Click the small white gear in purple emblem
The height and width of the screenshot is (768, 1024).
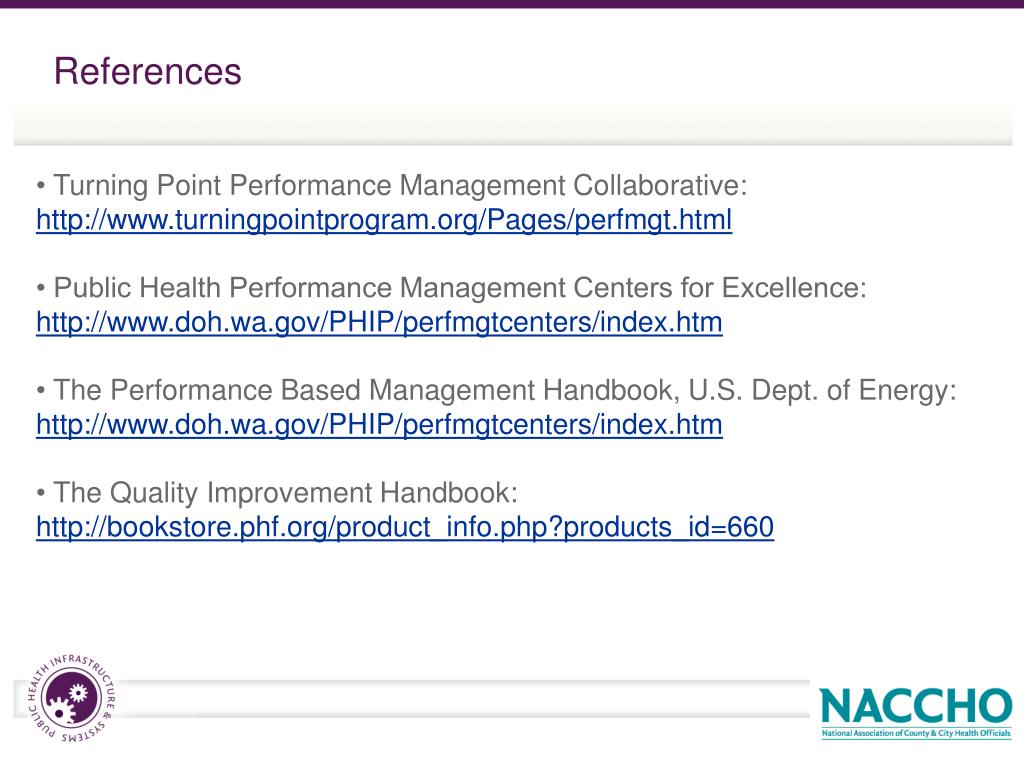point(78,692)
